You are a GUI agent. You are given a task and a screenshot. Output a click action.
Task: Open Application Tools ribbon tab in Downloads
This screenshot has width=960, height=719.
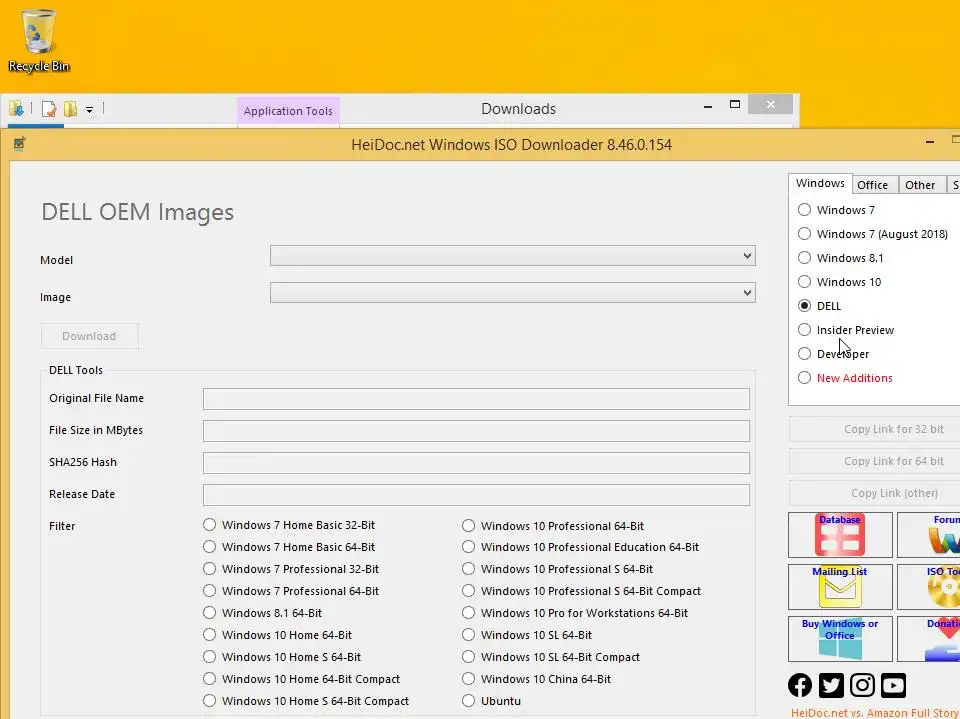point(288,111)
